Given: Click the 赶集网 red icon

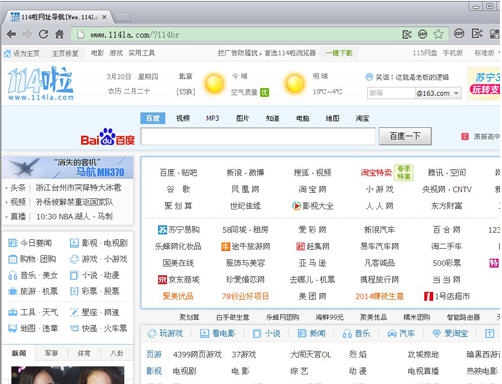Looking at the screenshot, I should (301, 246).
